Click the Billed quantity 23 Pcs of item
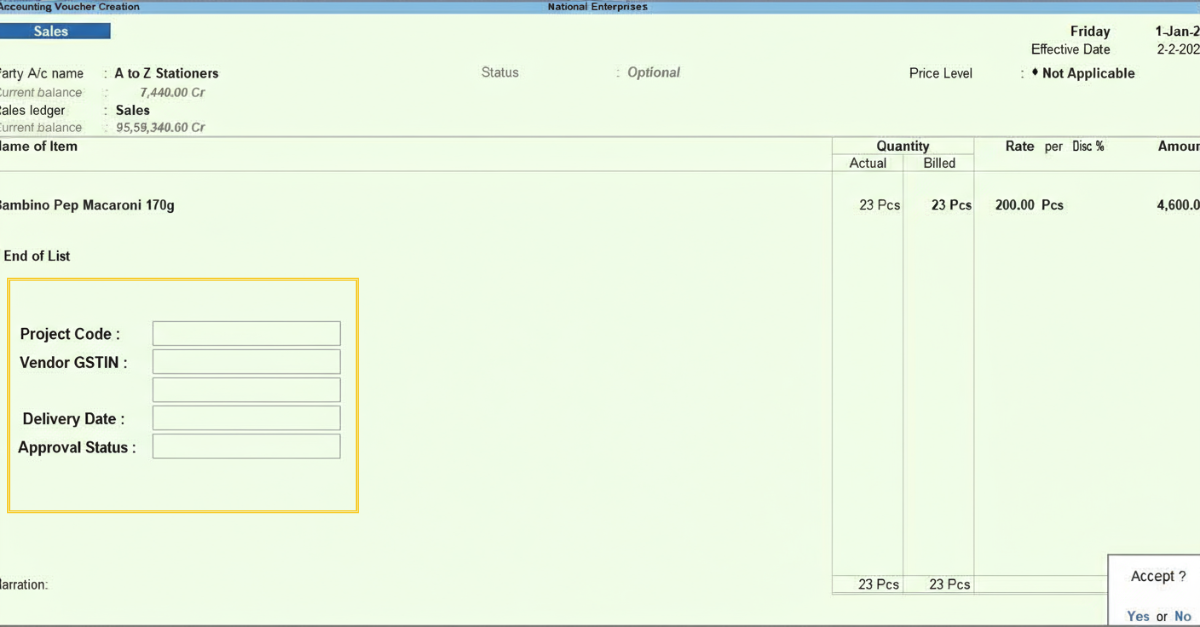The width and height of the screenshot is (1200, 627). point(950,205)
